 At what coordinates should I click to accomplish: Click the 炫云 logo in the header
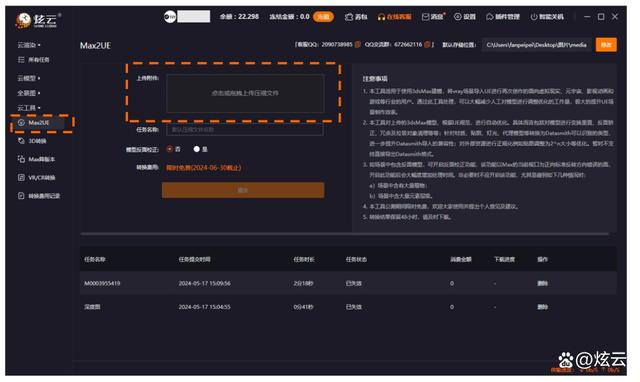(38, 19)
